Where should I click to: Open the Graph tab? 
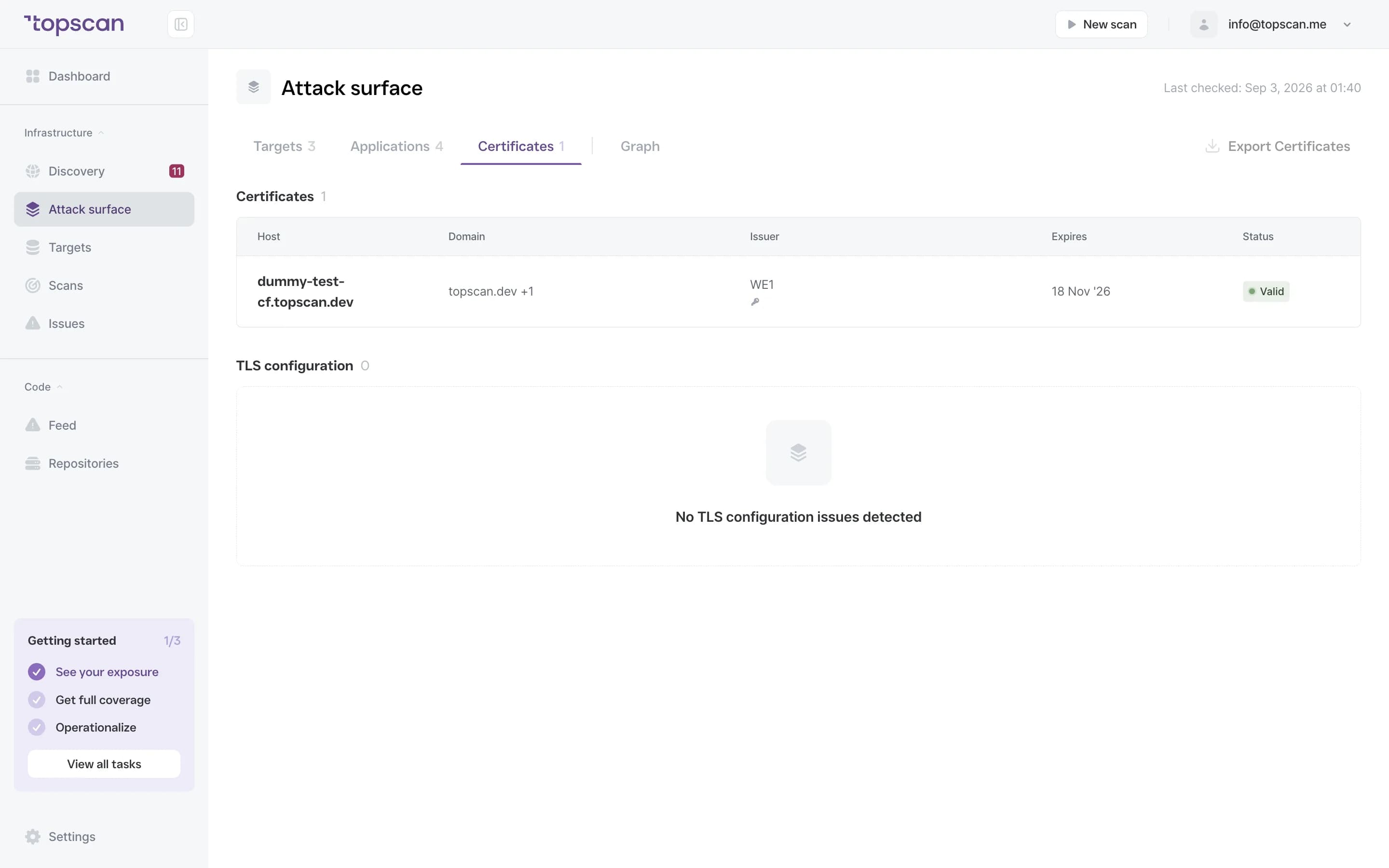(x=640, y=147)
